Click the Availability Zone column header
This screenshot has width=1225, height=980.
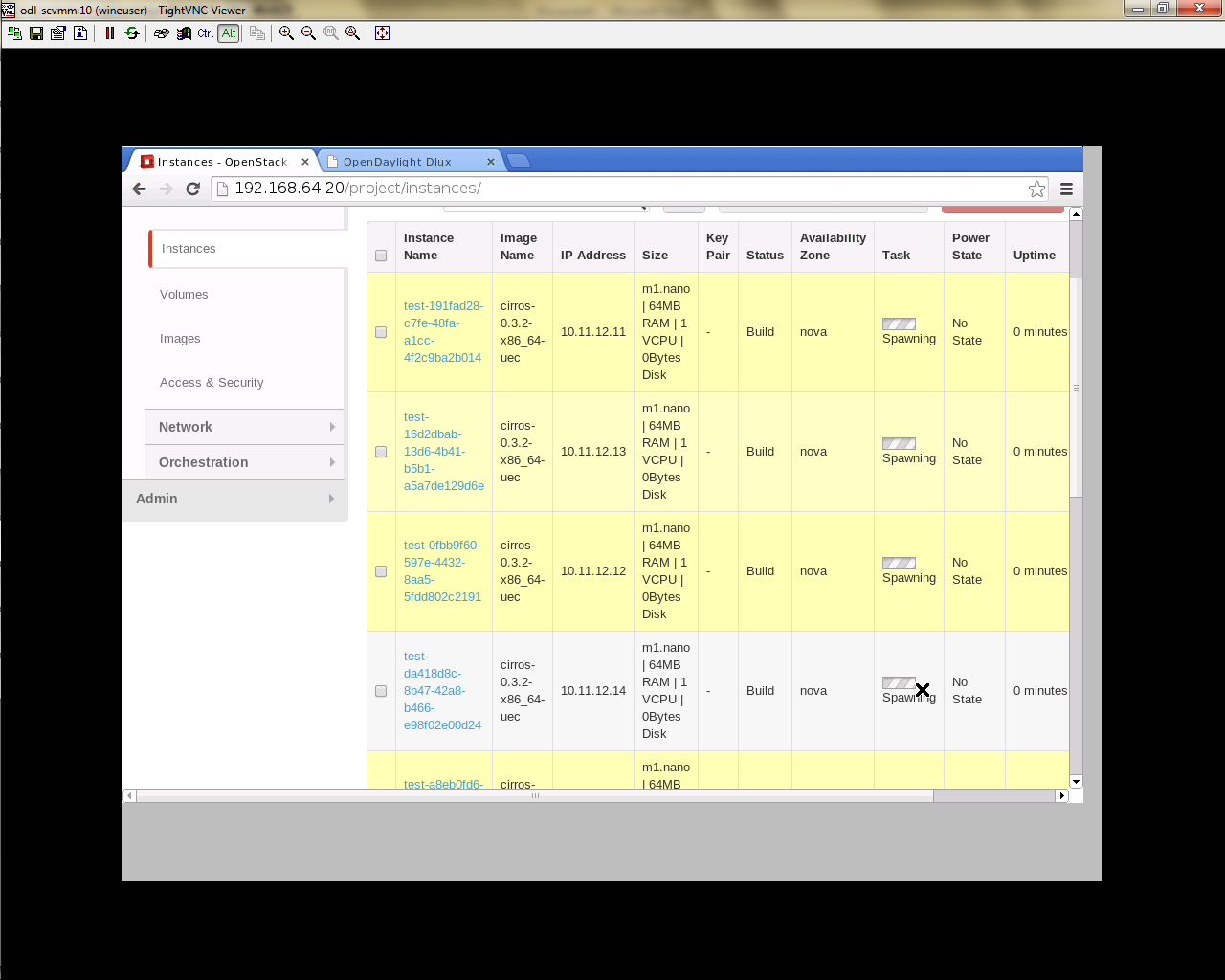(833, 247)
